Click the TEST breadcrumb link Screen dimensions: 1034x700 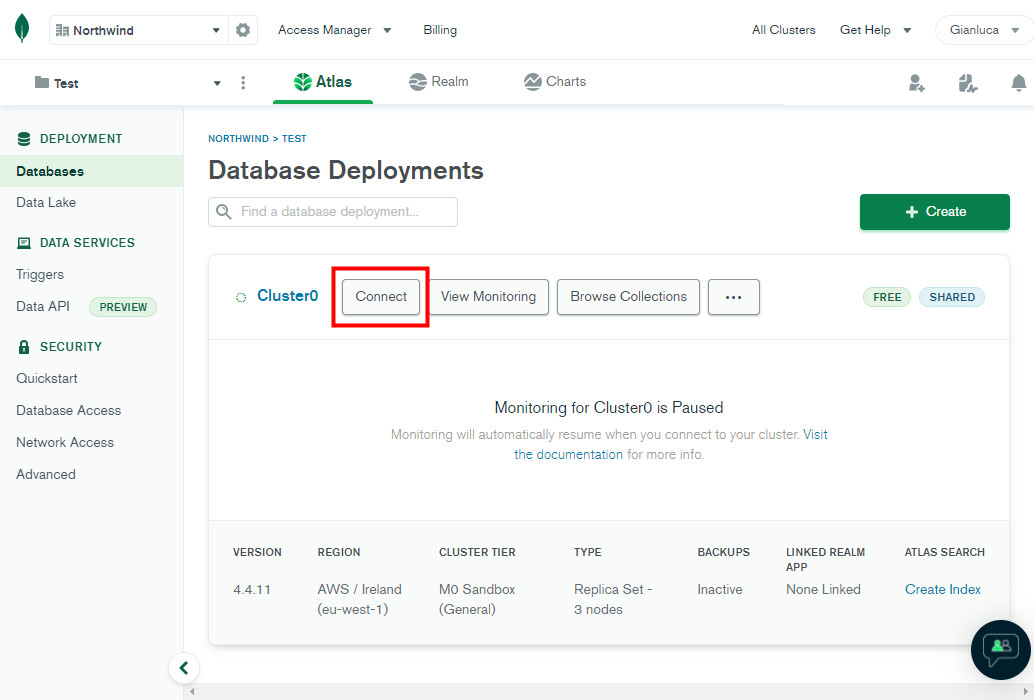[294, 138]
